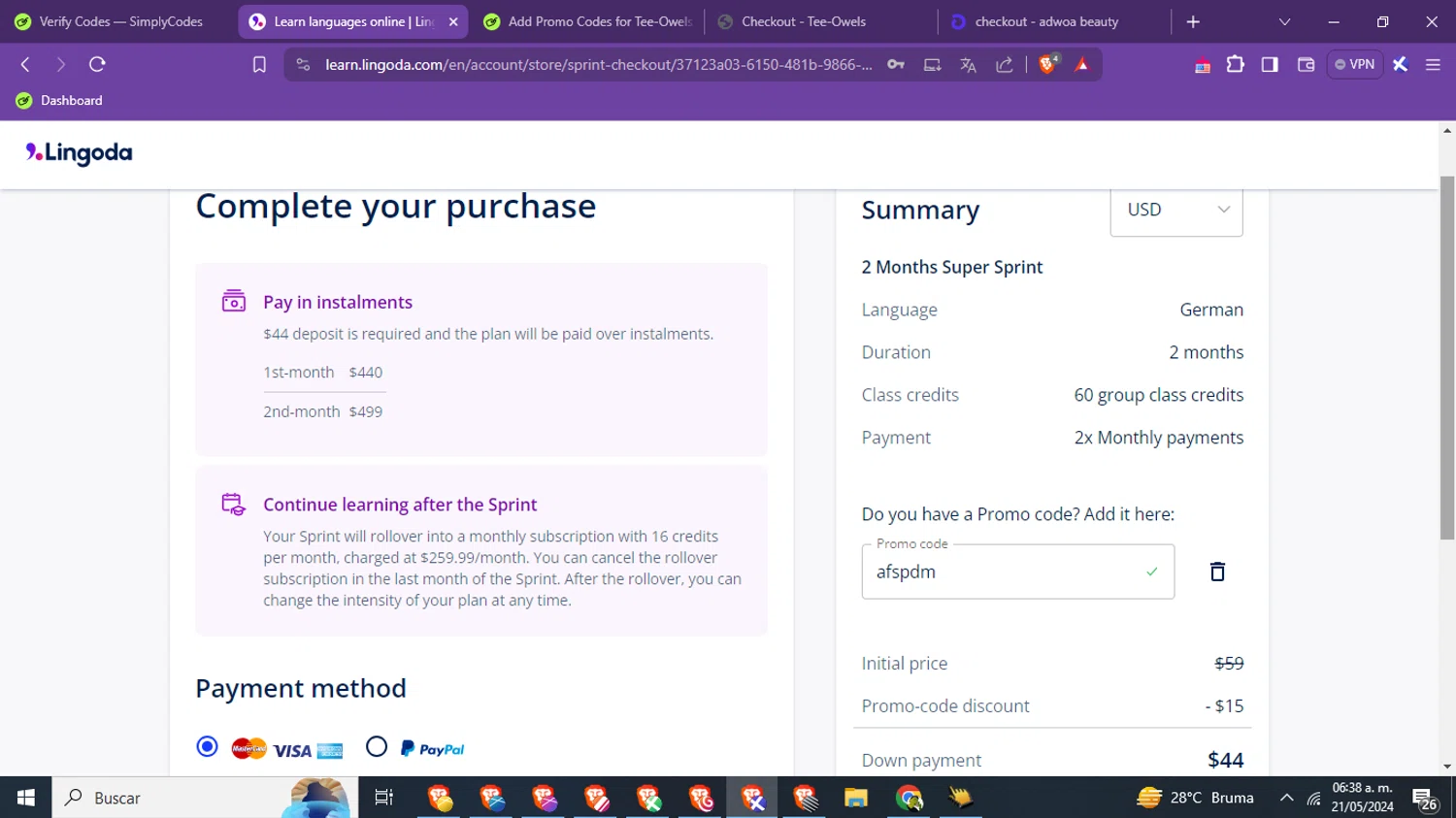Click the Promo code input field
The image size is (1456, 818).
pyautogui.click(x=1017, y=572)
